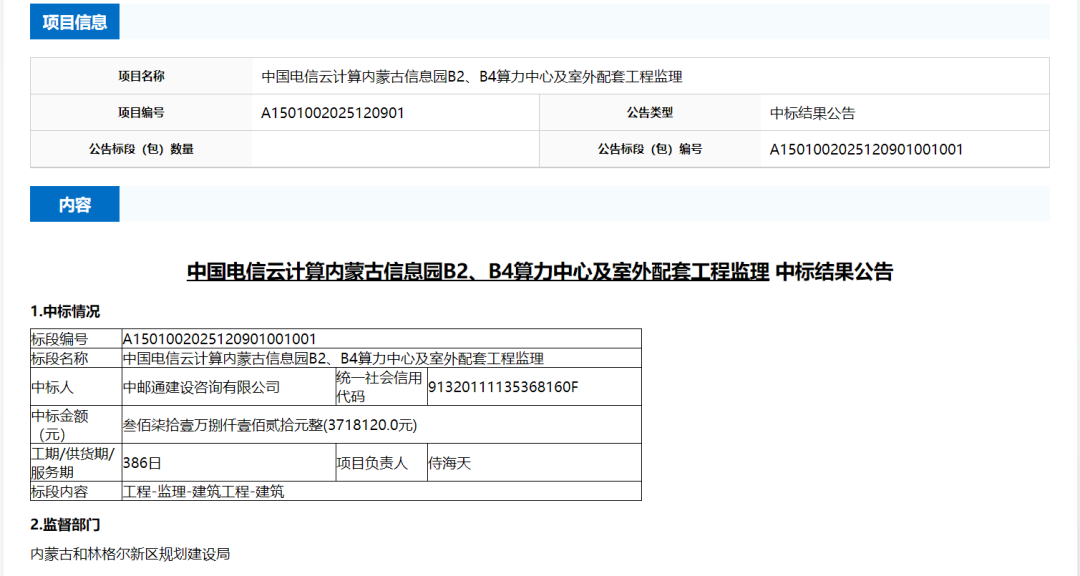1080x576 pixels.
Task: Select the 标段名称 value in the bid table
Action: pos(333,358)
